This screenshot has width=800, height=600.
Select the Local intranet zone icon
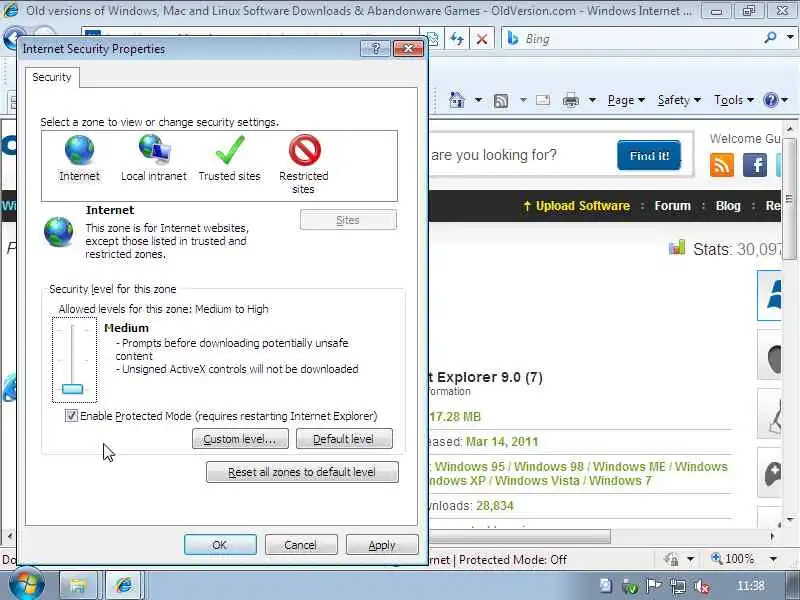click(x=155, y=149)
